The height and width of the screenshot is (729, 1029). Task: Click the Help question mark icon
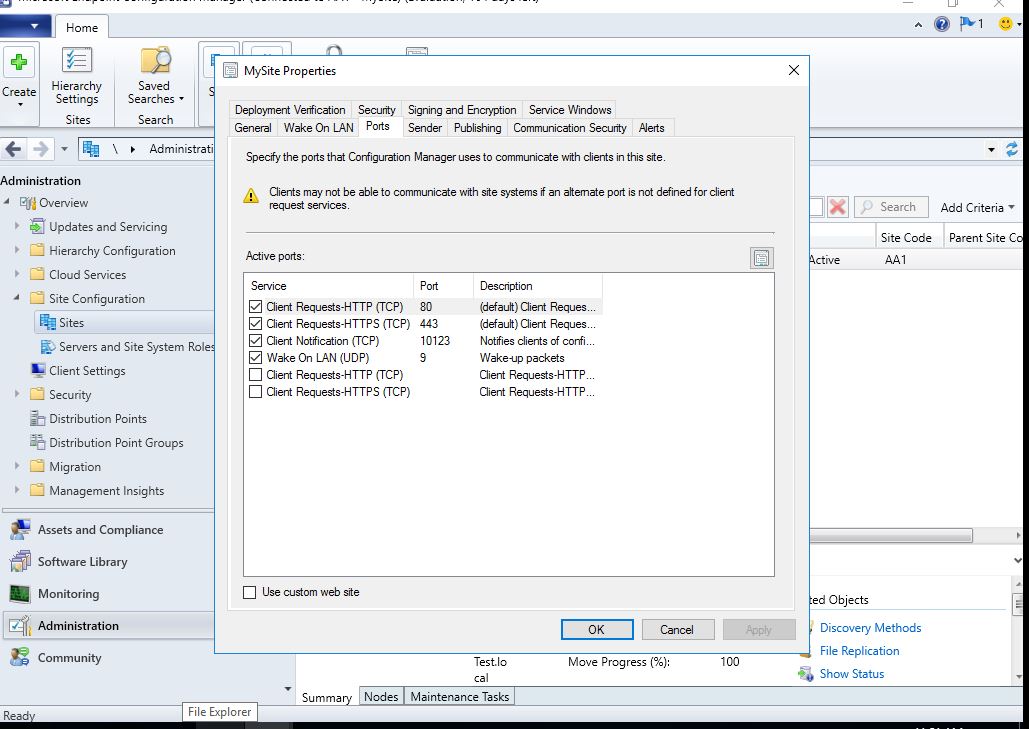pyautogui.click(x=942, y=24)
